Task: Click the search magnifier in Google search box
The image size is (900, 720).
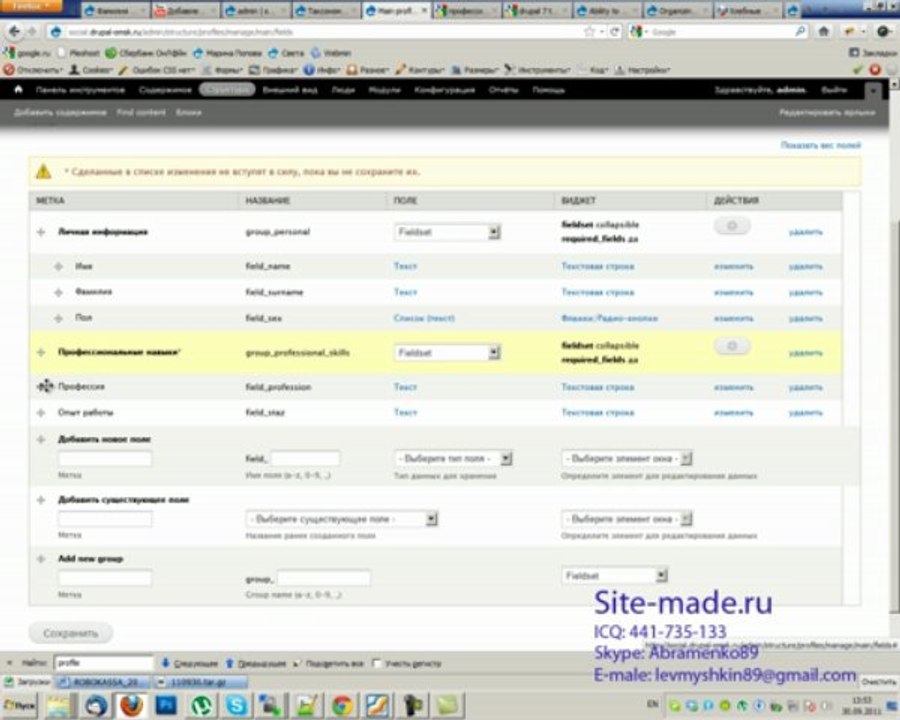Action: pos(800,32)
